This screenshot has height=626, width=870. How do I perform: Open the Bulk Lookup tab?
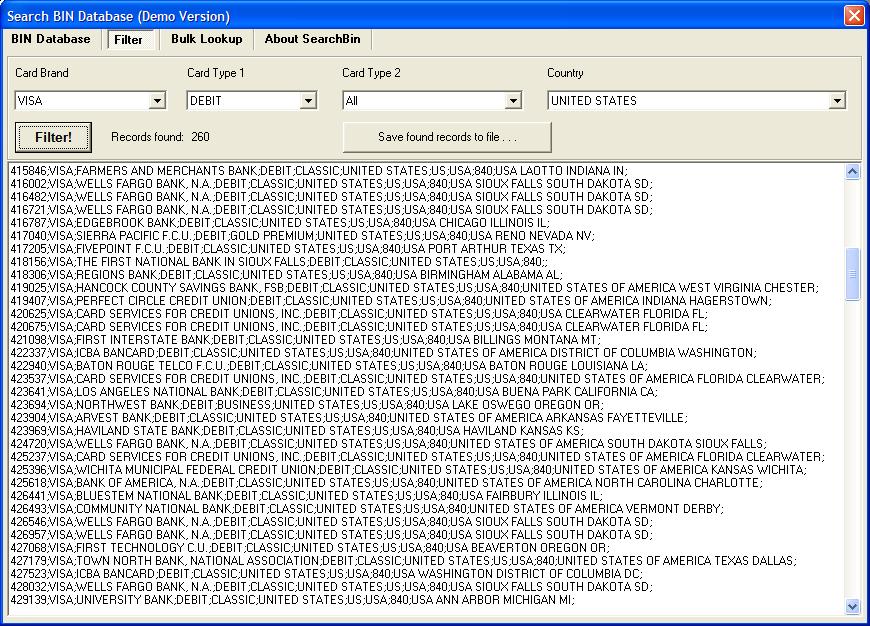pyautogui.click(x=206, y=39)
